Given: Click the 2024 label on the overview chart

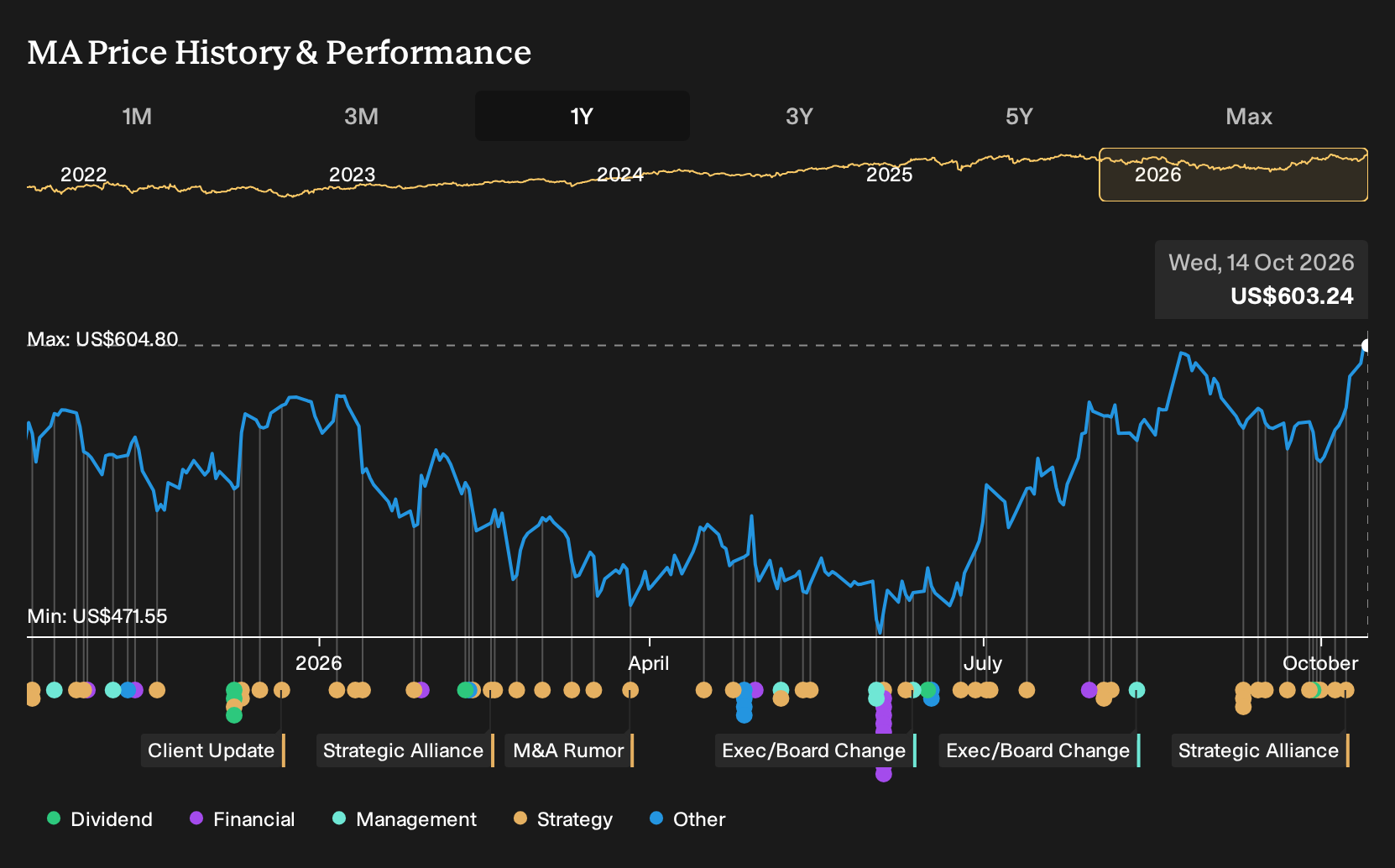Looking at the screenshot, I should tap(620, 175).
